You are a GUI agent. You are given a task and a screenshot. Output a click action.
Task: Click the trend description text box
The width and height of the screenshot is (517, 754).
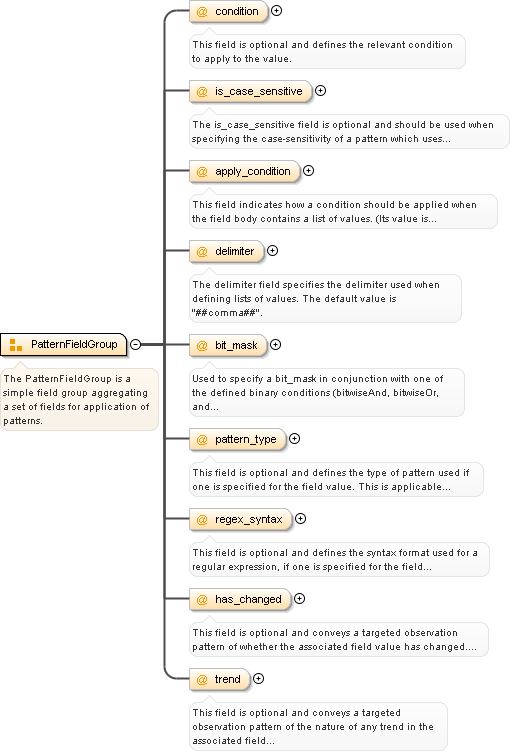tap(318, 727)
